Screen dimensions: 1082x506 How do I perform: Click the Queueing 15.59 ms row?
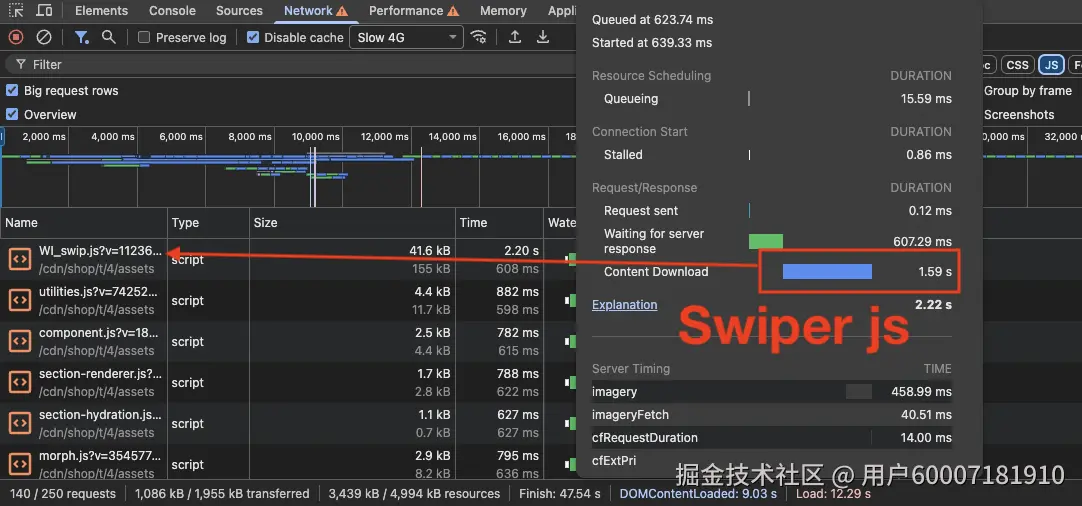[771, 99]
